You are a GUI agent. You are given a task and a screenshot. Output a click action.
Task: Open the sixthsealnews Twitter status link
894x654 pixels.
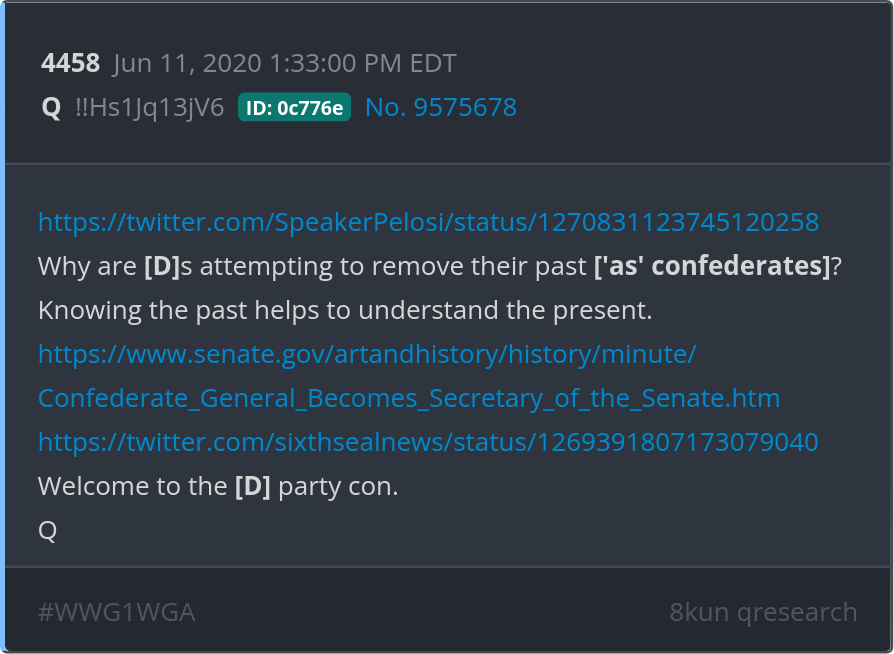(x=428, y=442)
